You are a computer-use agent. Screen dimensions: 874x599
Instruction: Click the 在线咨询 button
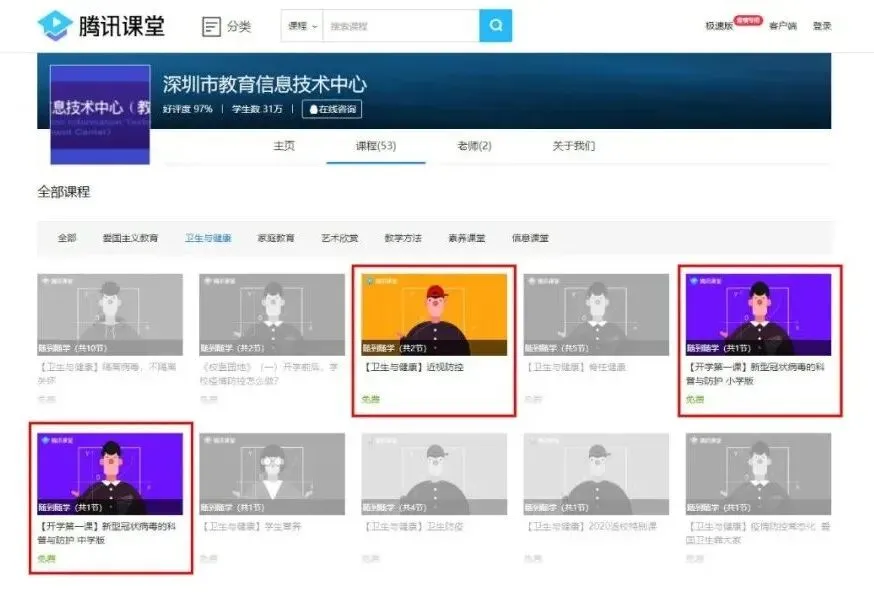point(332,109)
